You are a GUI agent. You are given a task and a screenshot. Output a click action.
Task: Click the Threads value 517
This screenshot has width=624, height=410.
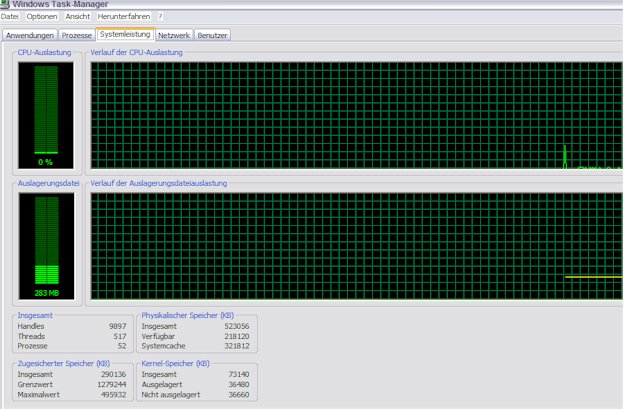pos(120,336)
